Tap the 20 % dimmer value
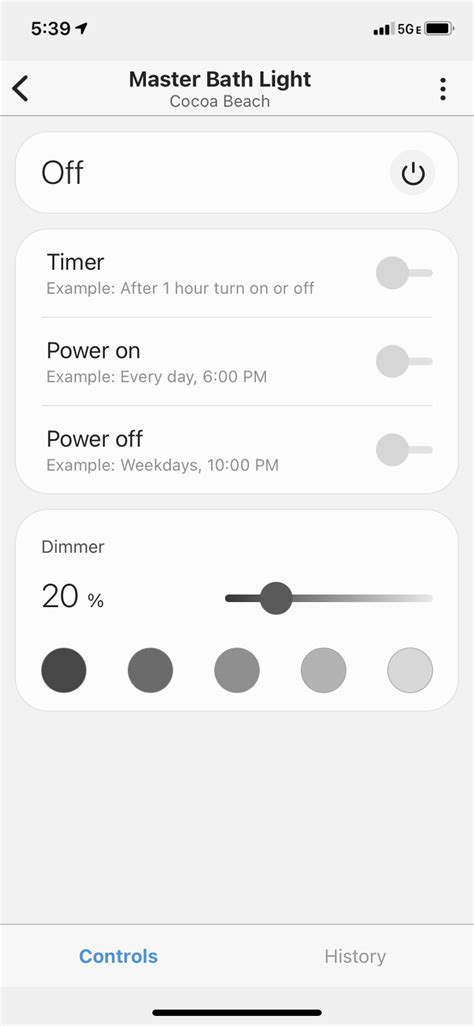 pyautogui.click(x=73, y=597)
